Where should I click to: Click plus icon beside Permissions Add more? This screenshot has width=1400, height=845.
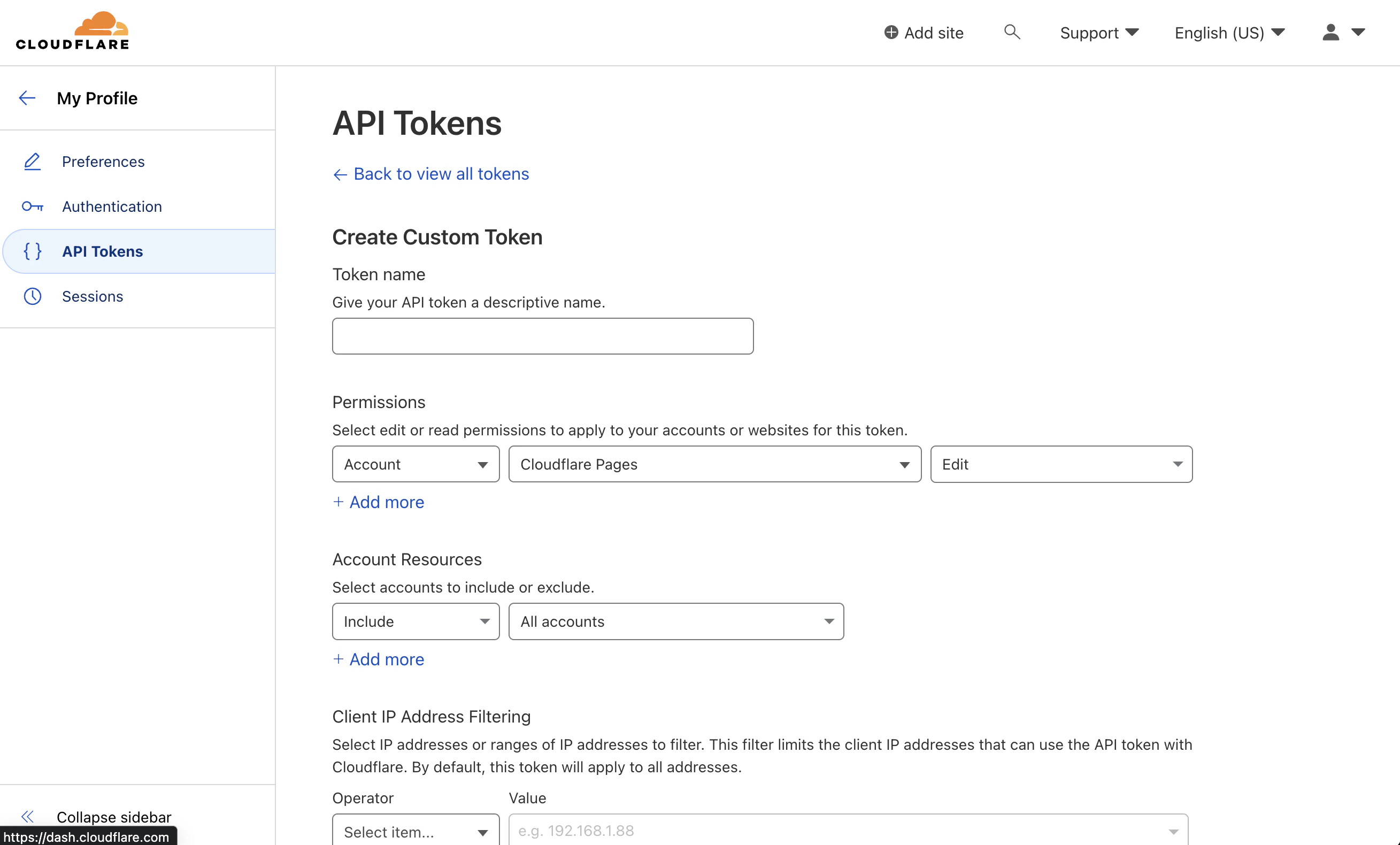coord(338,501)
